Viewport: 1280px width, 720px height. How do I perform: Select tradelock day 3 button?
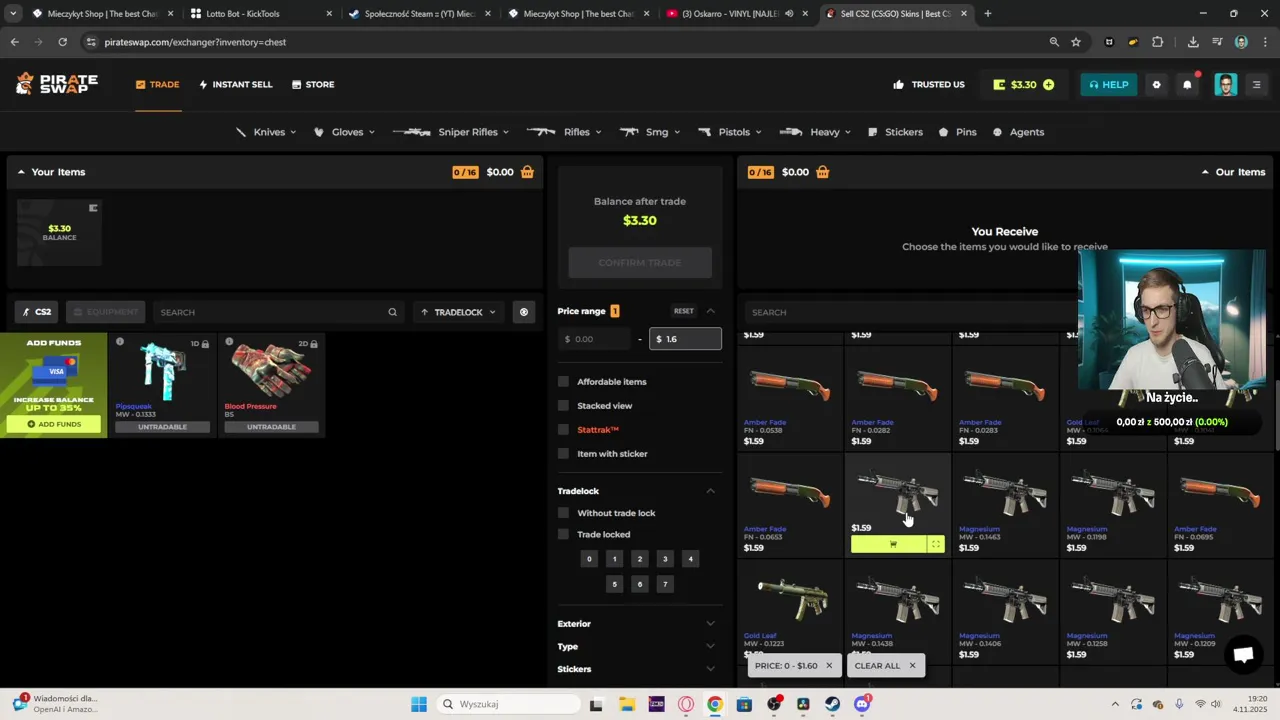pyautogui.click(x=665, y=559)
